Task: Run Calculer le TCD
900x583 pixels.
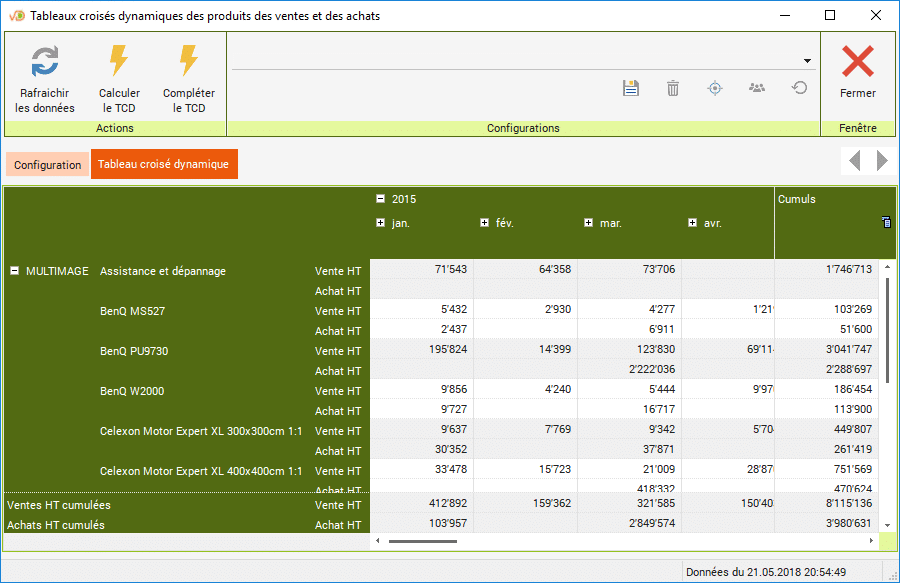Action: (x=119, y=62)
